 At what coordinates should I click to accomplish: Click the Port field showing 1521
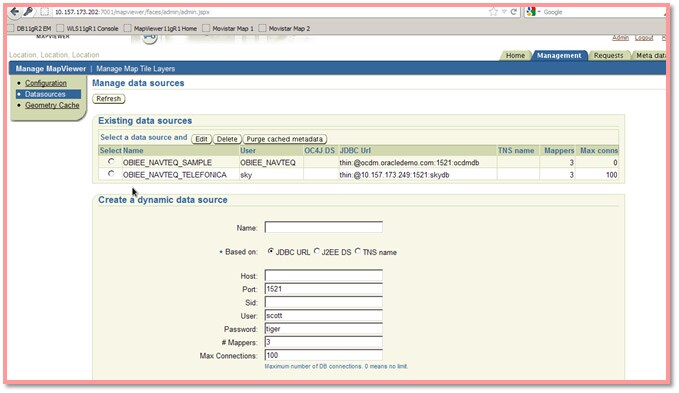323,289
